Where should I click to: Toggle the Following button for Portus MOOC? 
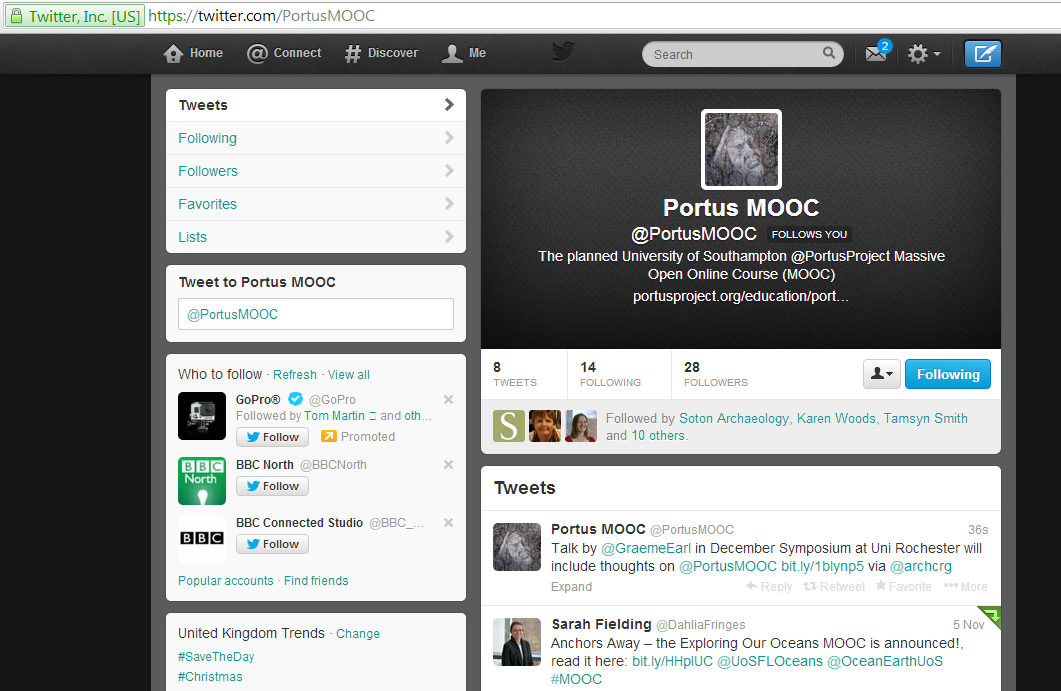(947, 374)
